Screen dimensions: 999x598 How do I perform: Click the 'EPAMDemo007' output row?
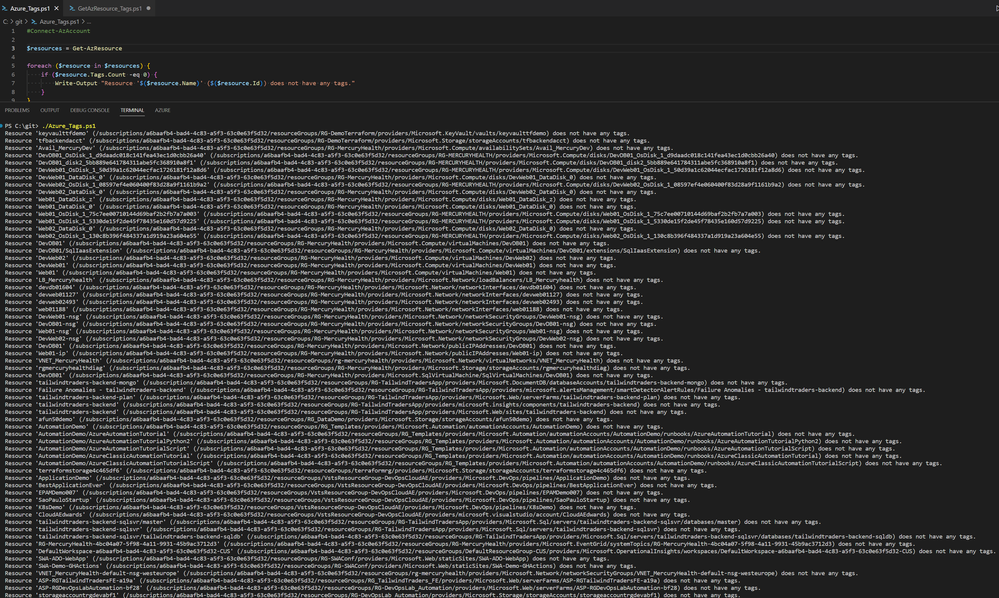point(333,492)
